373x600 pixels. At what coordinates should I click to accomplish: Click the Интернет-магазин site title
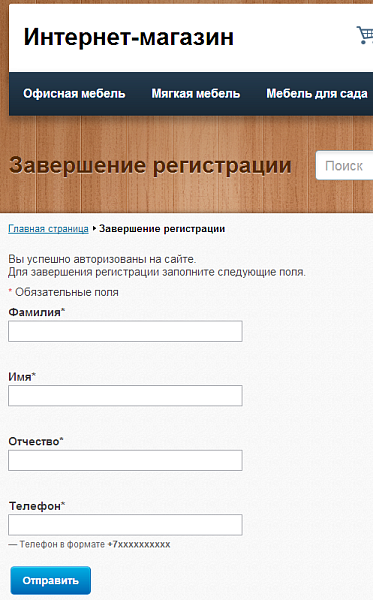coord(129,37)
